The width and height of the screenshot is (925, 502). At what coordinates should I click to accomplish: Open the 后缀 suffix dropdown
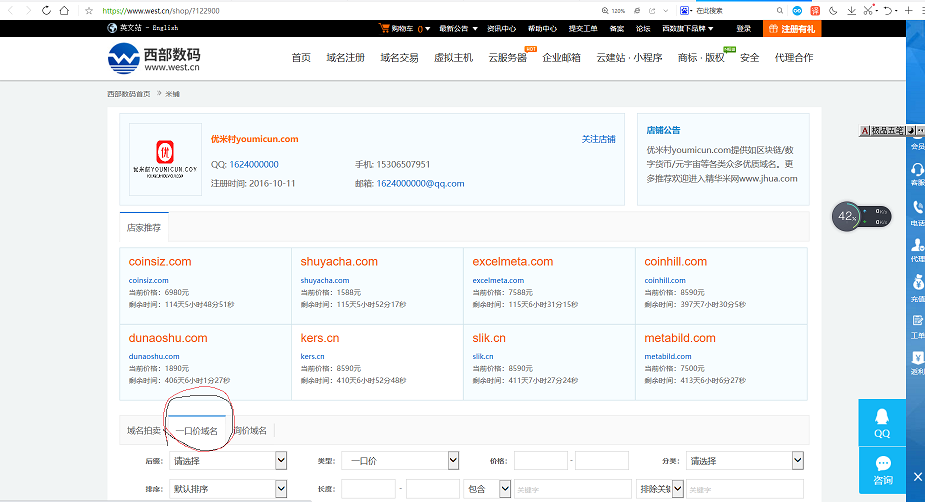[x=228, y=461]
